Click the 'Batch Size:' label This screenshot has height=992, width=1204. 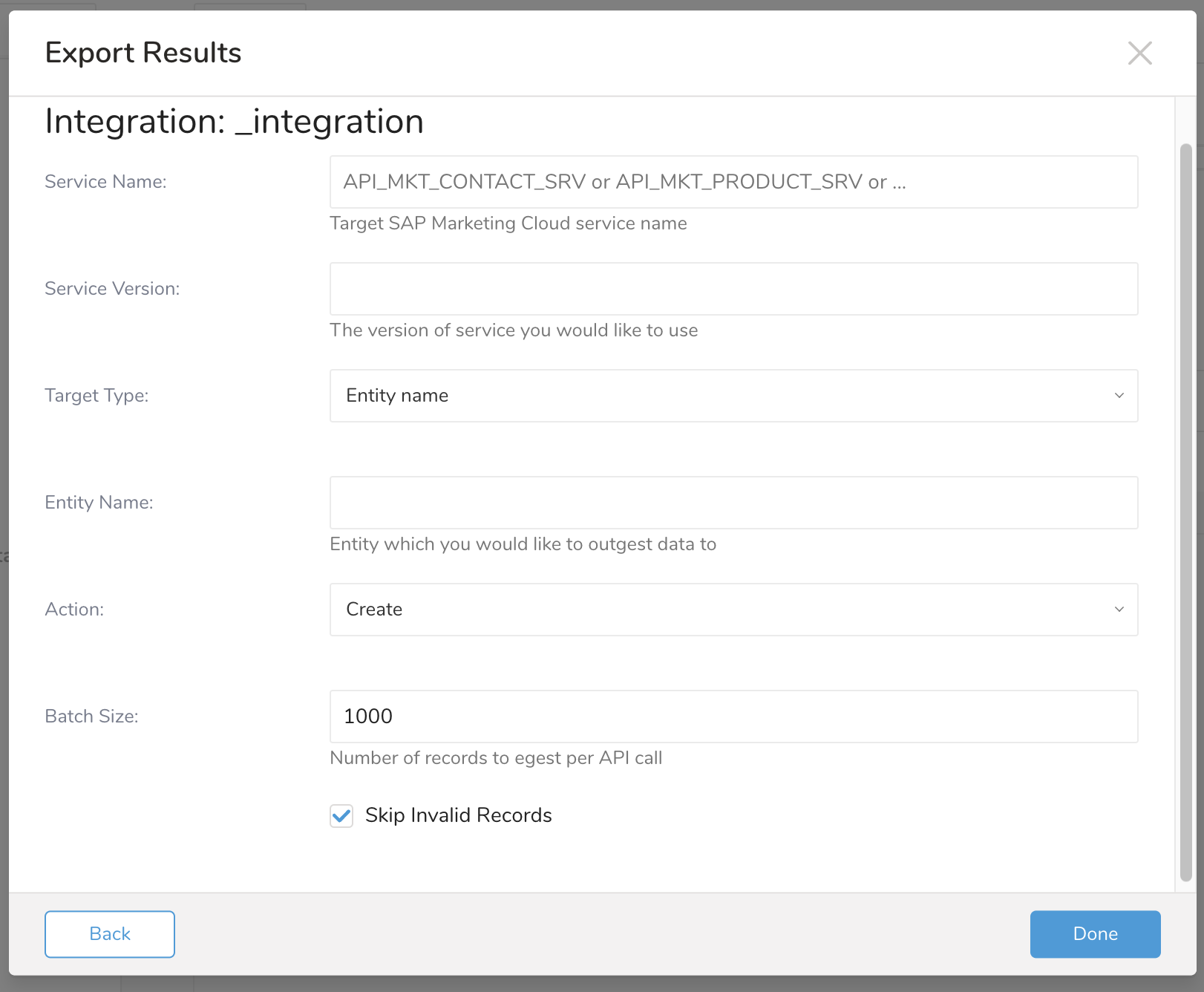pyautogui.click(x=91, y=717)
